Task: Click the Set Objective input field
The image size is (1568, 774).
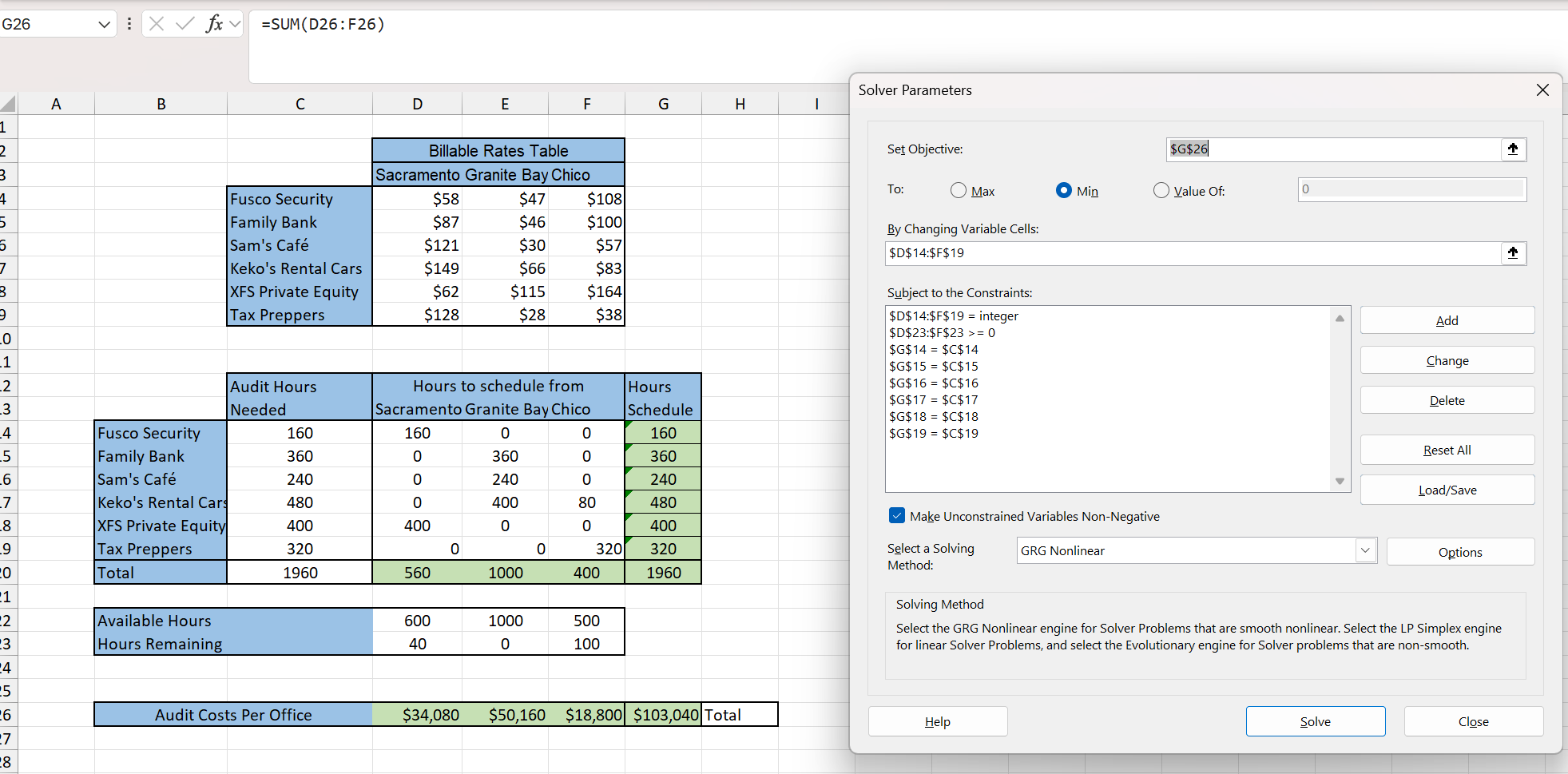Action: 1333,149
